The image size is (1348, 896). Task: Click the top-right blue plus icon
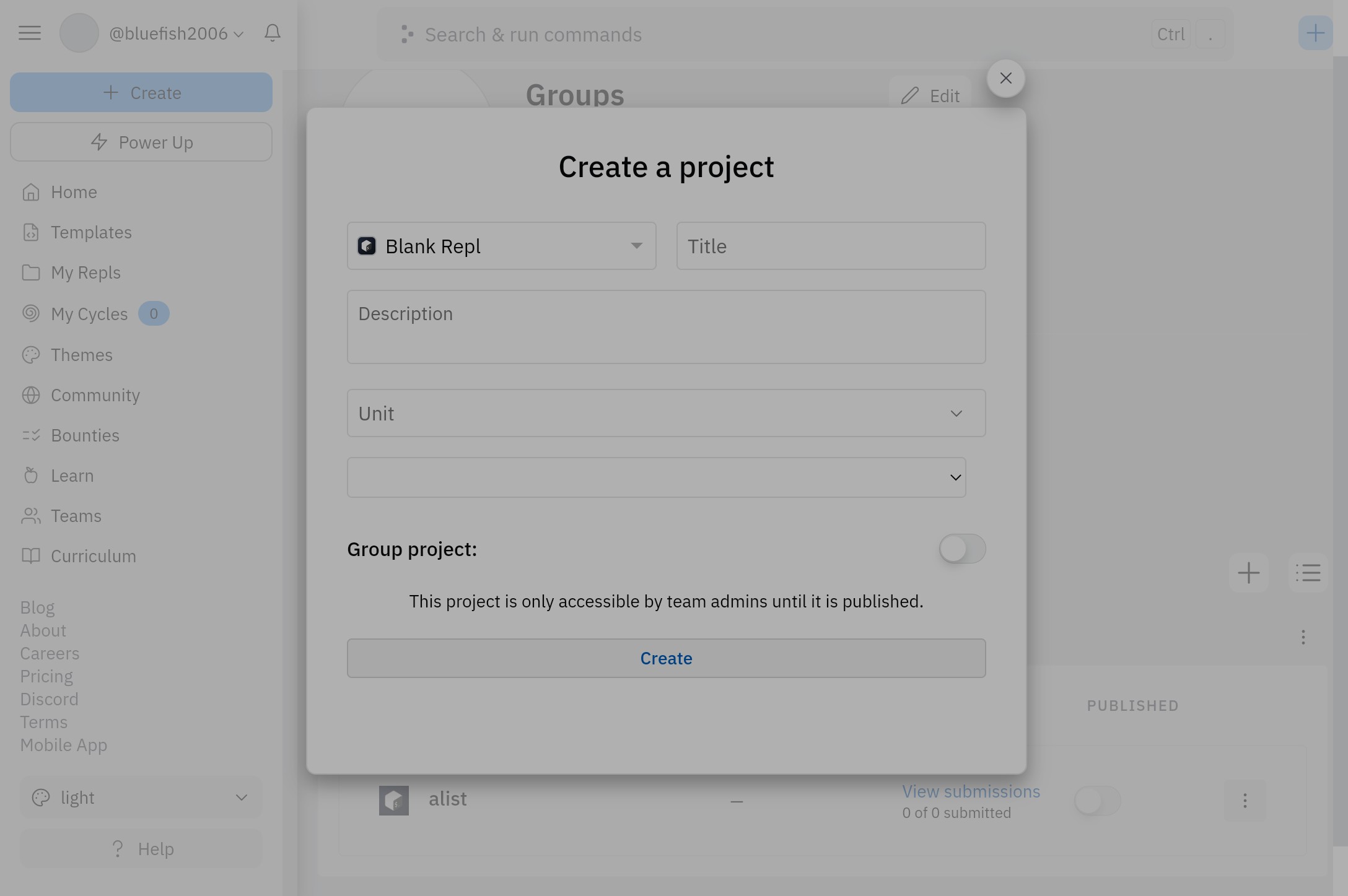[1315, 33]
